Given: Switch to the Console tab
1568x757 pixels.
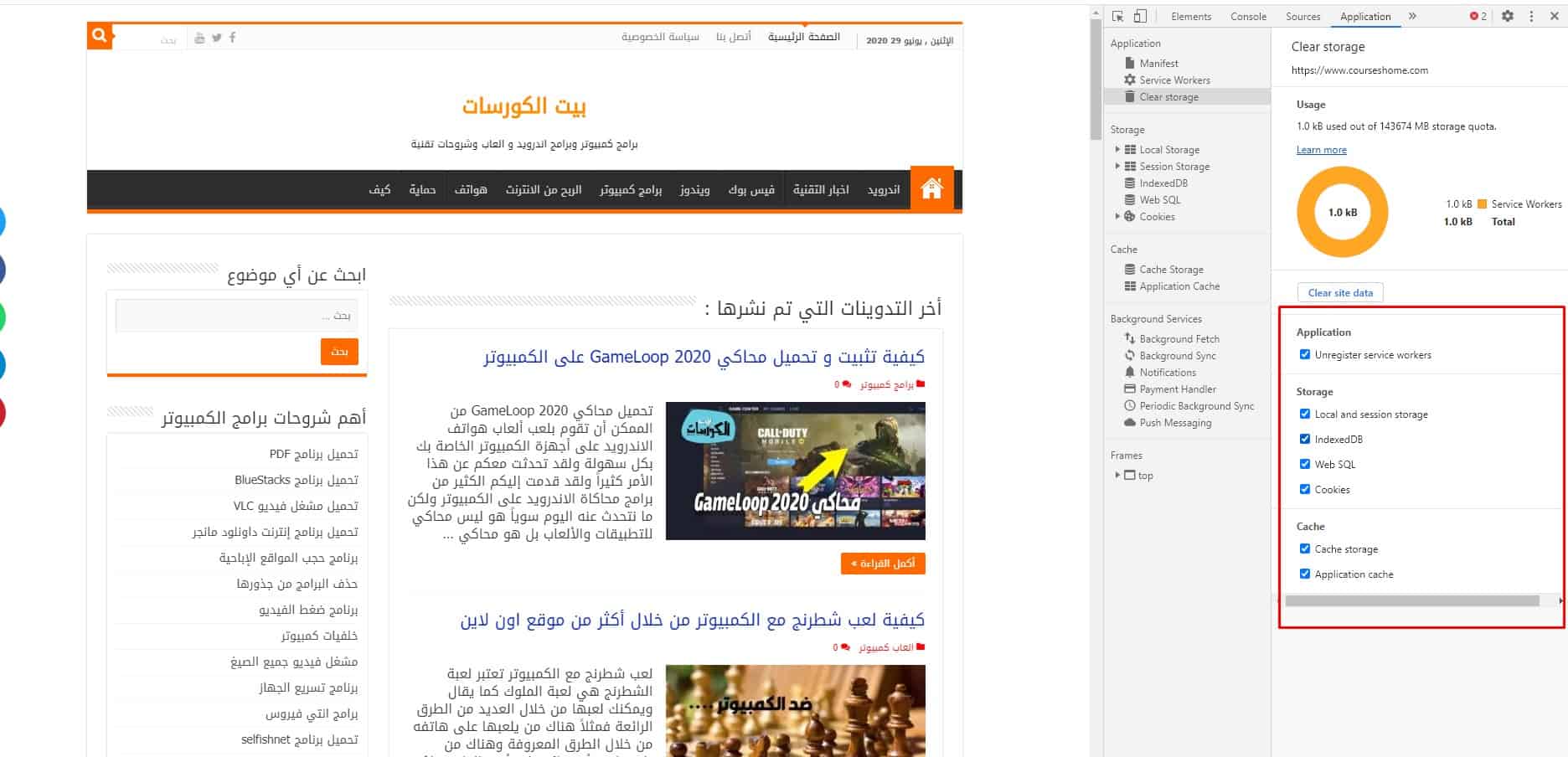Looking at the screenshot, I should pos(1248,17).
